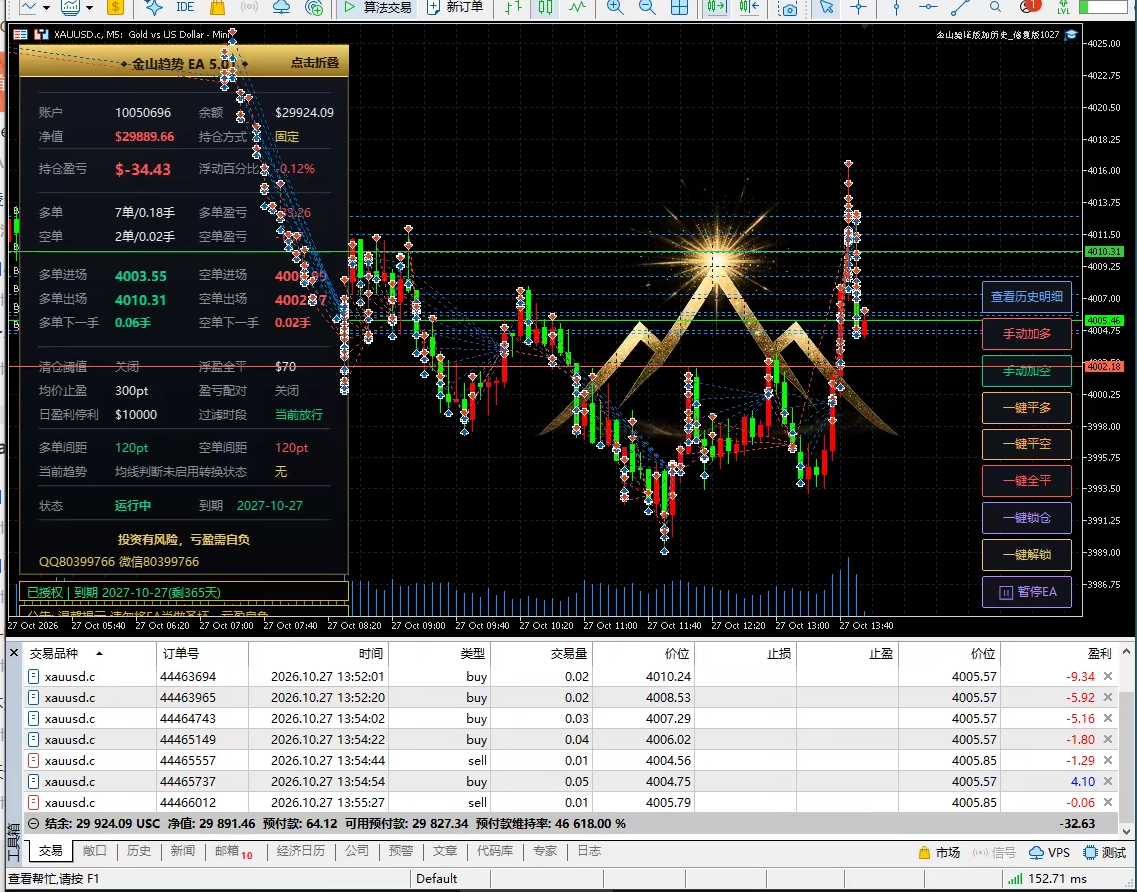The width and height of the screenshot is (1137, 892).
Task: Switch to the 历史 tab
Action: 138,851
